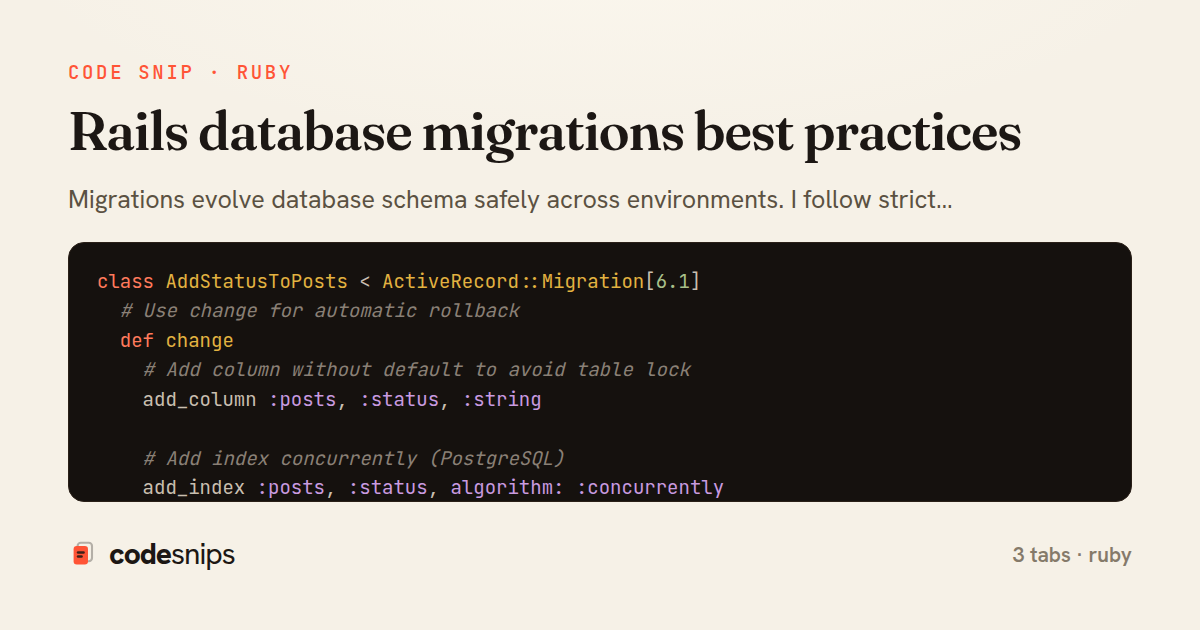Click the comment "# Use change for automatic rollback"
Screen dimensions: 1200x630
pyautogui.click(x=320, y=311)
